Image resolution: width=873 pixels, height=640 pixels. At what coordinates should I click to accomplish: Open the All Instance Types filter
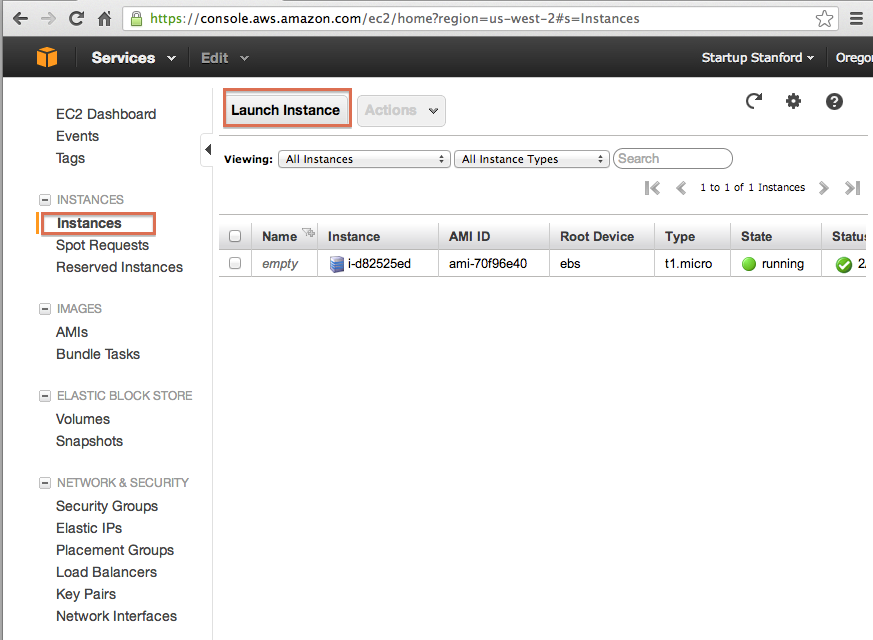[x=532, y=159]
